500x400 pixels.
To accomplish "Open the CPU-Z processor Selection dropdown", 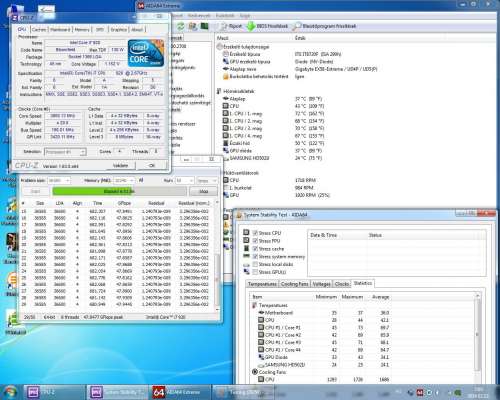I will 65,152.
